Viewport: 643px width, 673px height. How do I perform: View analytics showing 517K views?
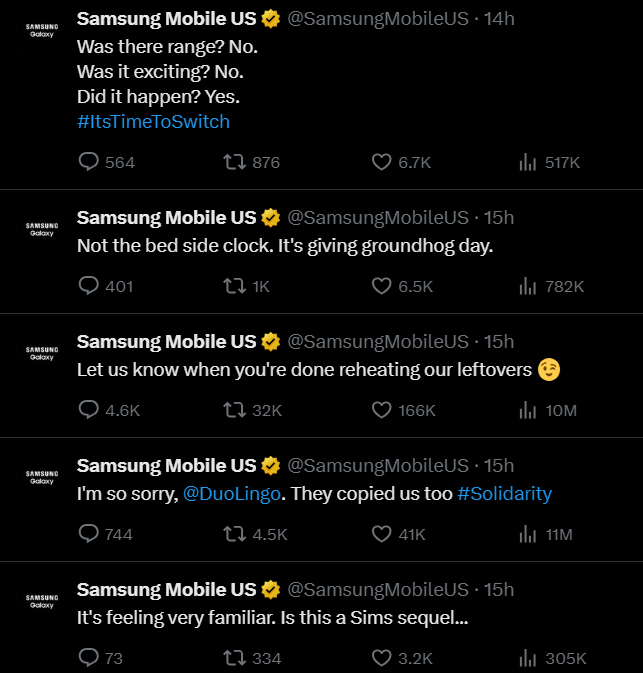pos(528,162)
